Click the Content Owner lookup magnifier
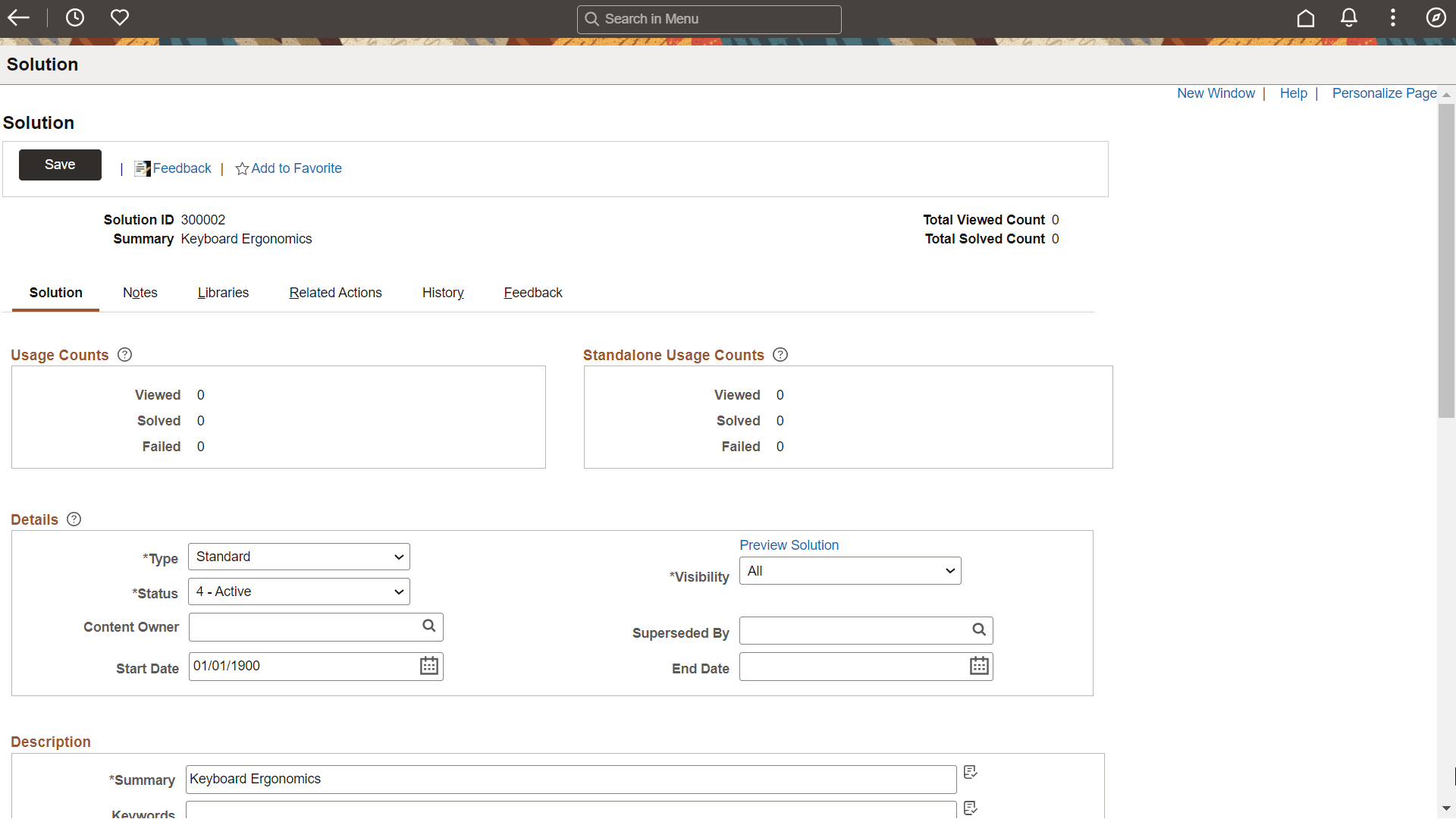The image size is (1456, 819). [428, 626]
